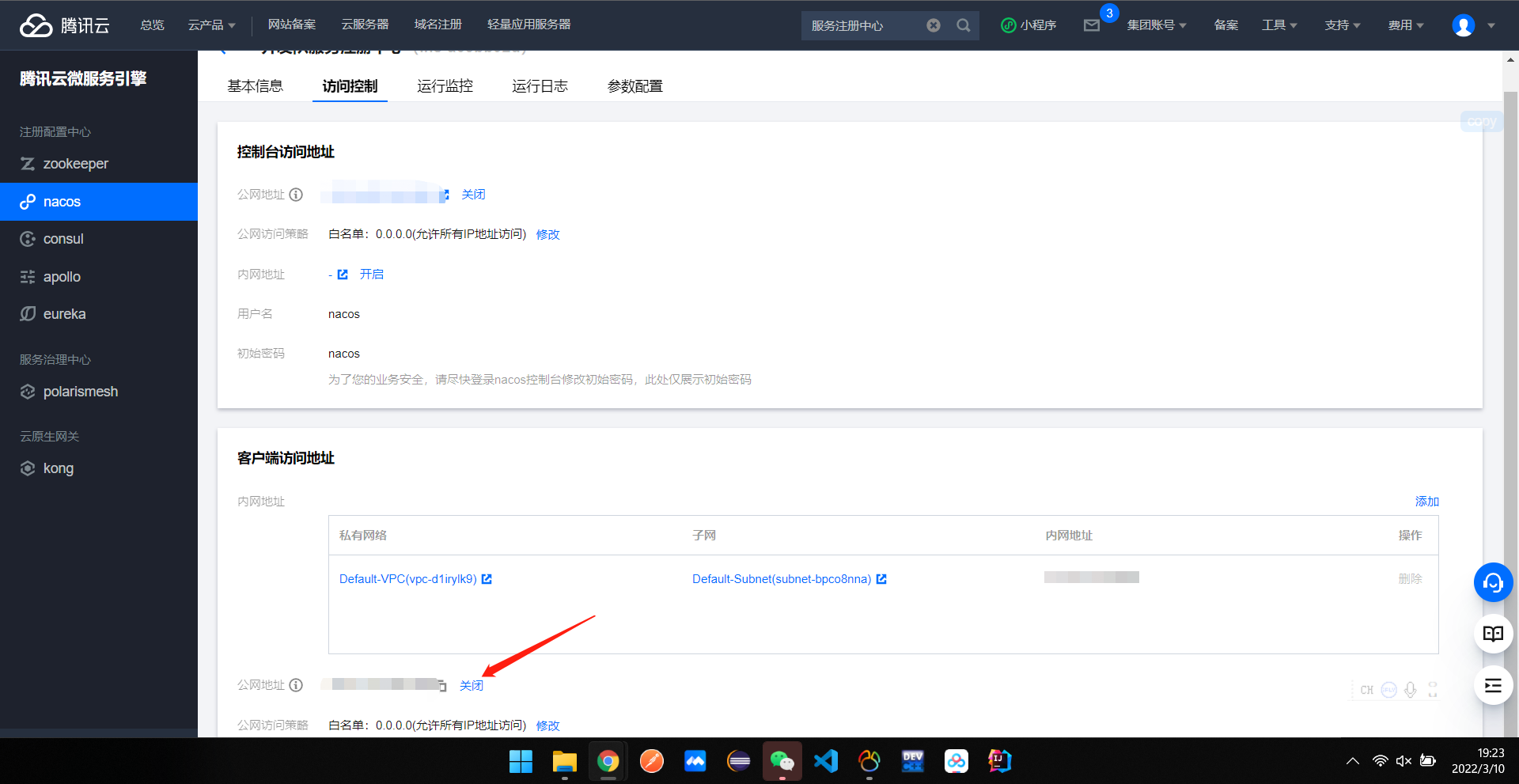Click 修改 to edit the whitelist policy

tap(547, 234)
